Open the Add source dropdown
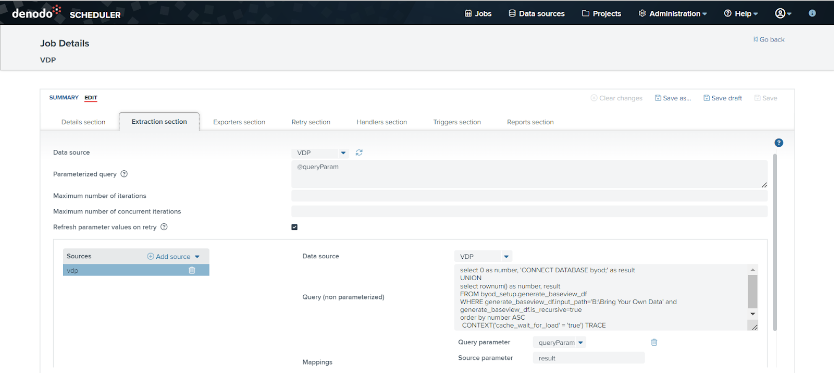836x385 pixels. coord(173,256)
